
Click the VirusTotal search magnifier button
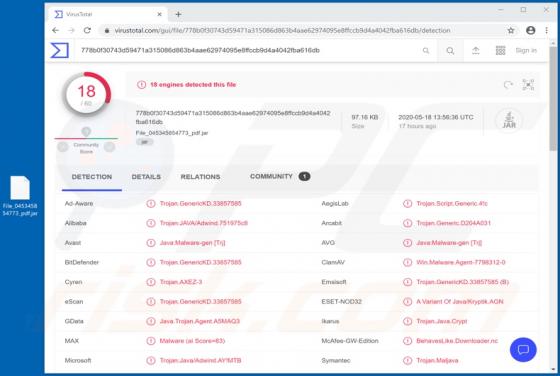point(450,51)
